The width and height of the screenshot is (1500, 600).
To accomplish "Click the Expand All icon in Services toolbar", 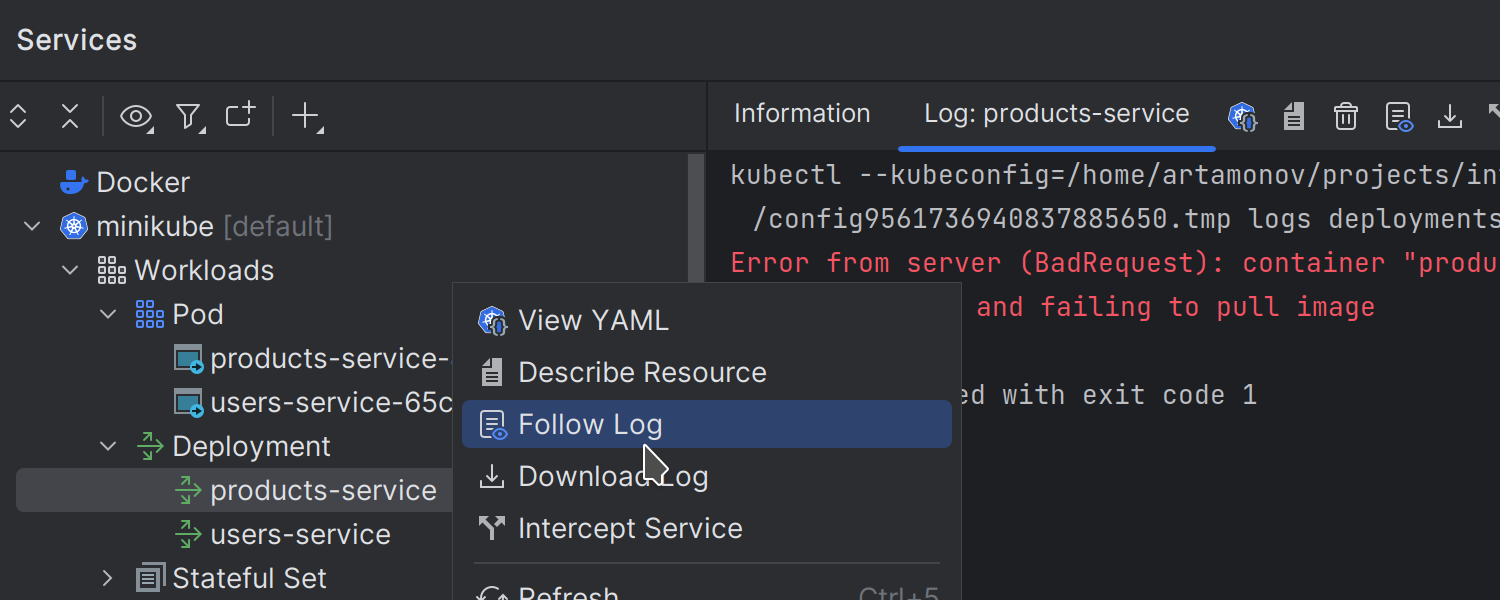I will point(18,116).
